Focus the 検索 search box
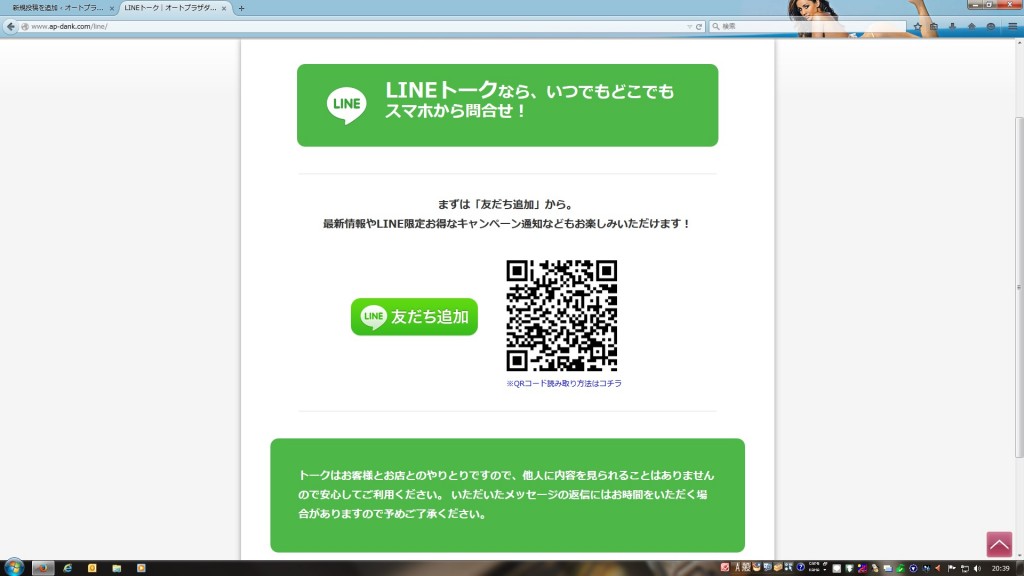 [x=807, y=26]
